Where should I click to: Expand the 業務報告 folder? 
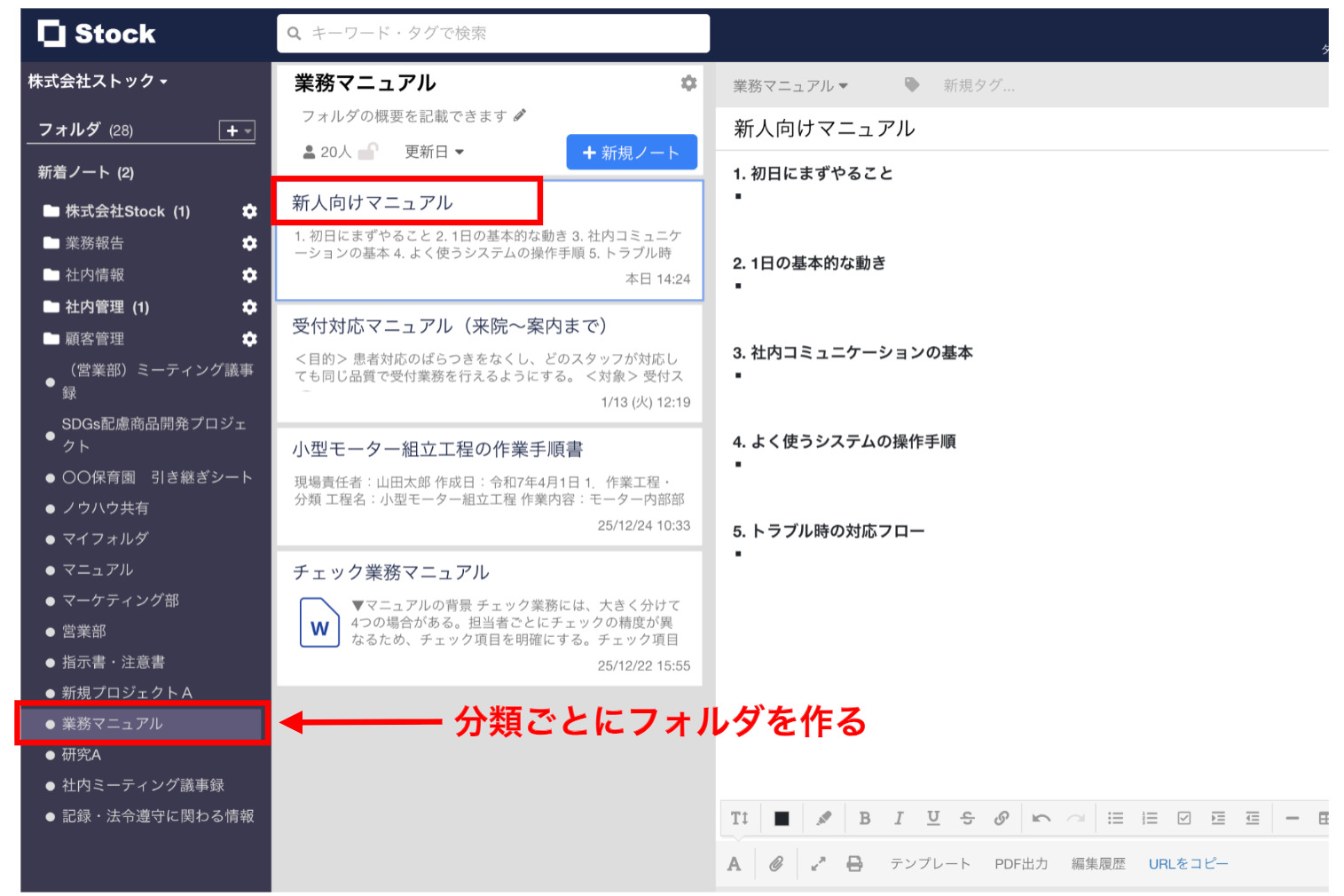click(x=83, y=243)
